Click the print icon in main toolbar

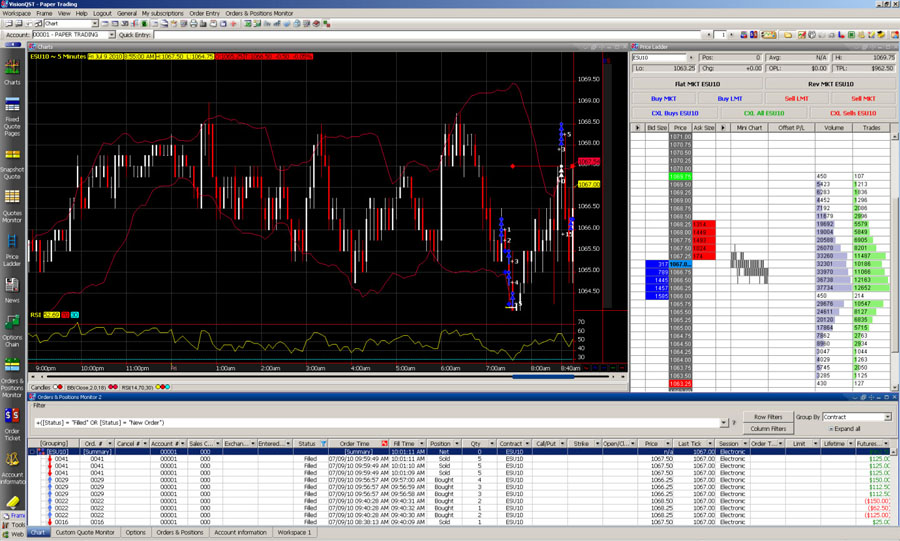coord(193,24)
